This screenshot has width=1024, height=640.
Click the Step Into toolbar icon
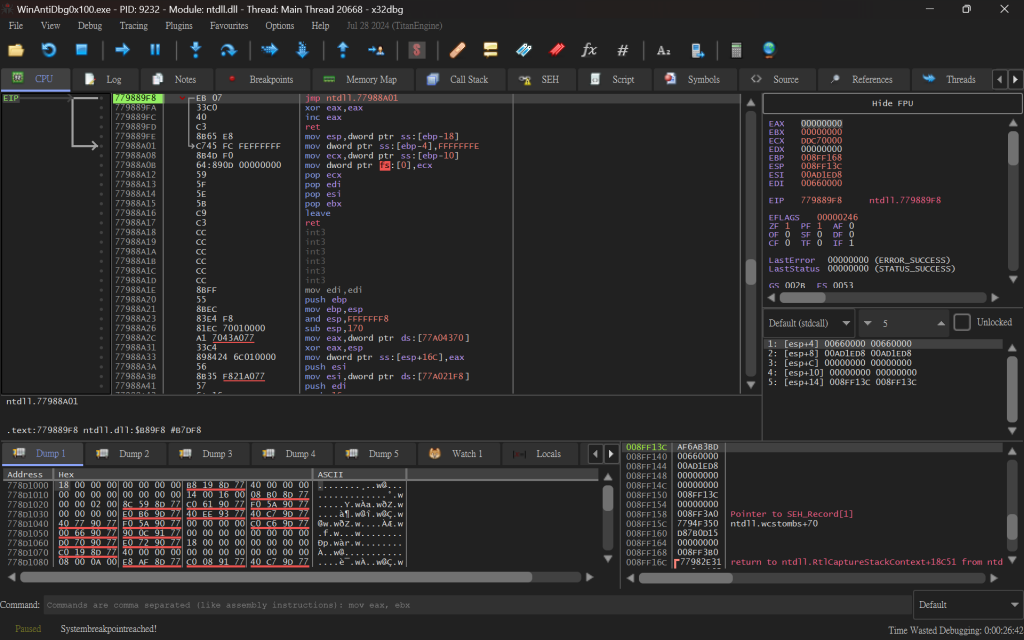pos(196,49)
